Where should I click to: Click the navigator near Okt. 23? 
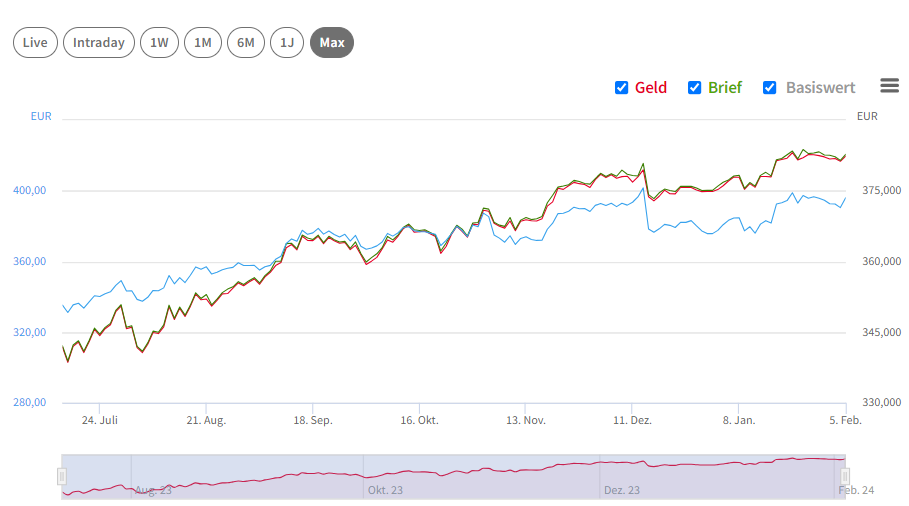385,490
